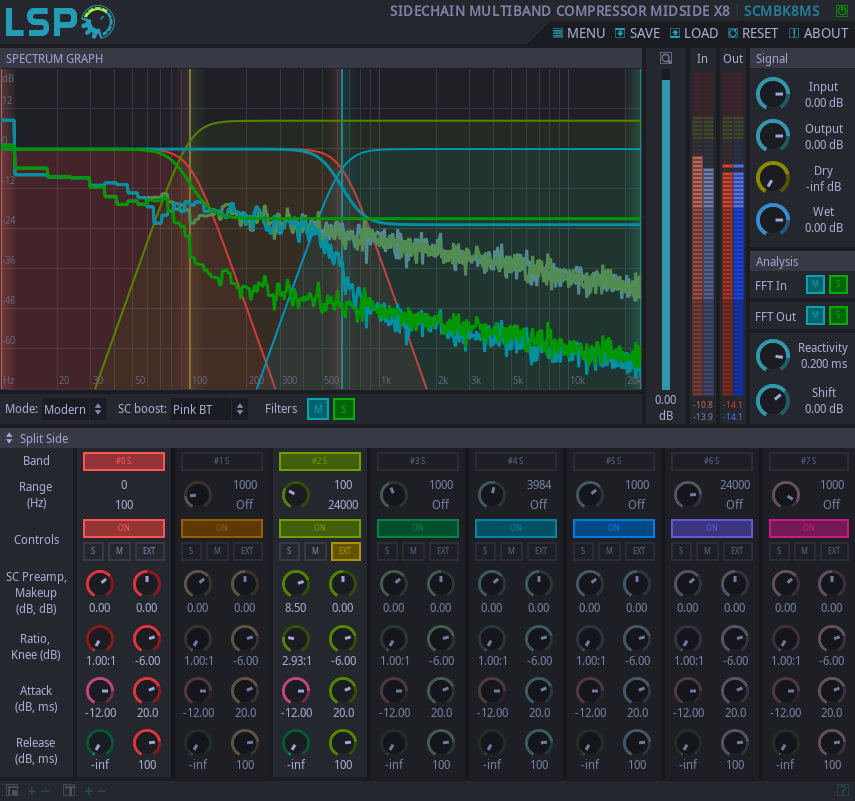855x801 pixels.
Task: Increase UI scale with first plus icon
Action: tap(32, 791)
